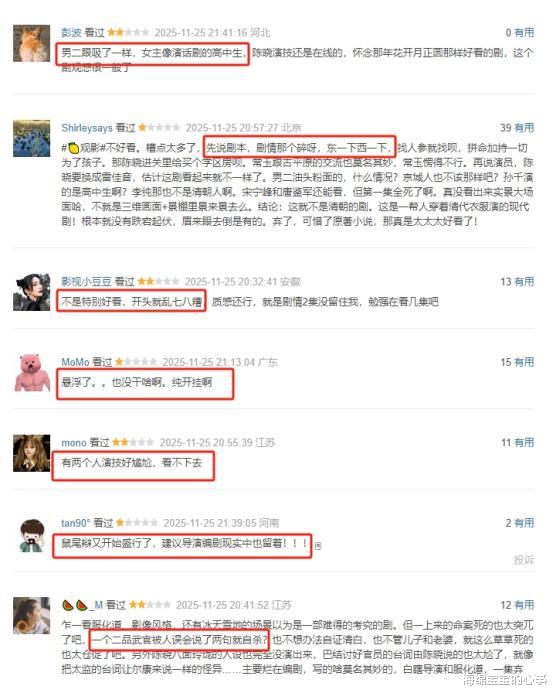This screenshot has width=553, height=693.
Task: Open mono's avatar picture
Action: tap(31, 453)
